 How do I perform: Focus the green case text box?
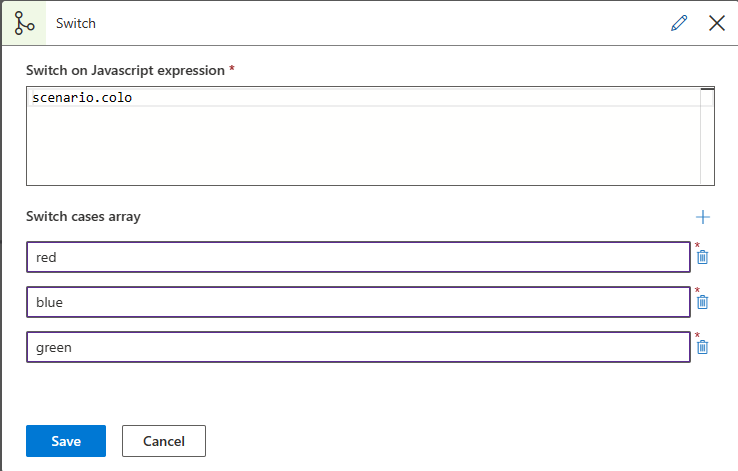(x=358, y=347)
